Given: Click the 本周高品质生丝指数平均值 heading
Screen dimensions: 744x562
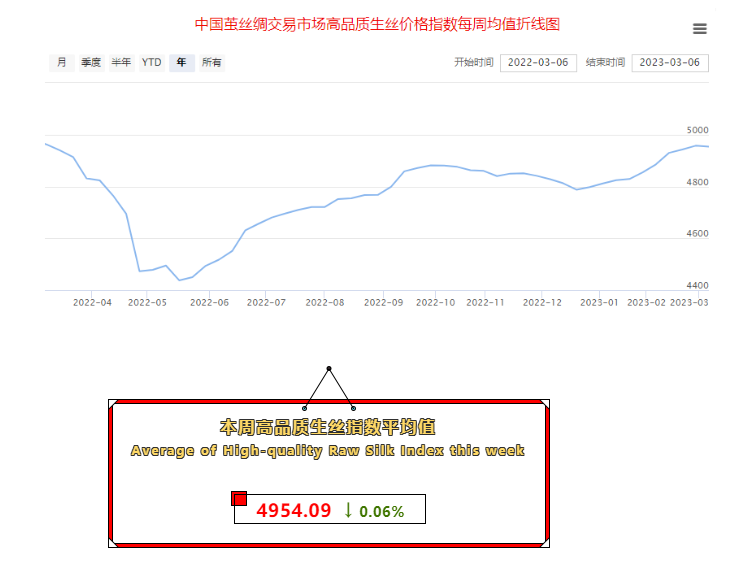Looking at the screenshot, I should [x=328, y=428].
